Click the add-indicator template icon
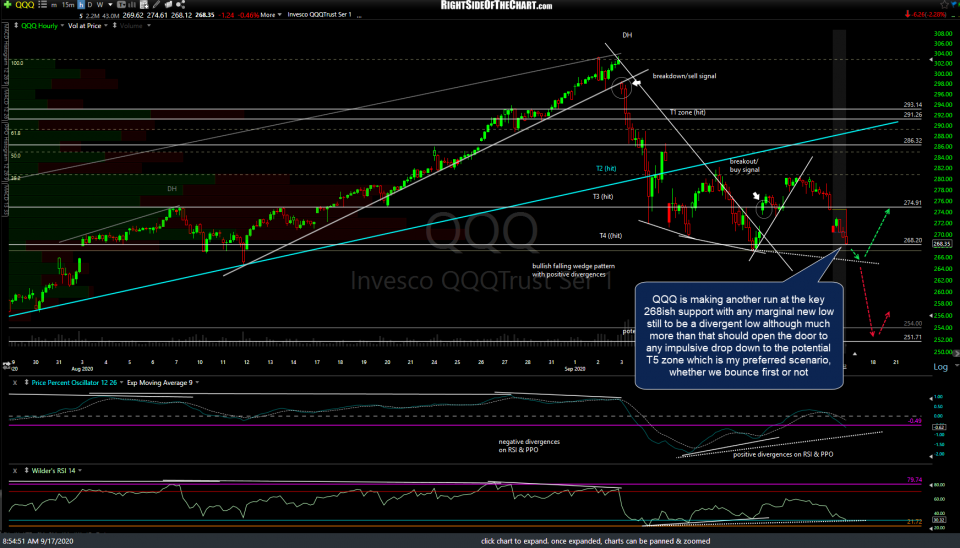 pos(144,5)
